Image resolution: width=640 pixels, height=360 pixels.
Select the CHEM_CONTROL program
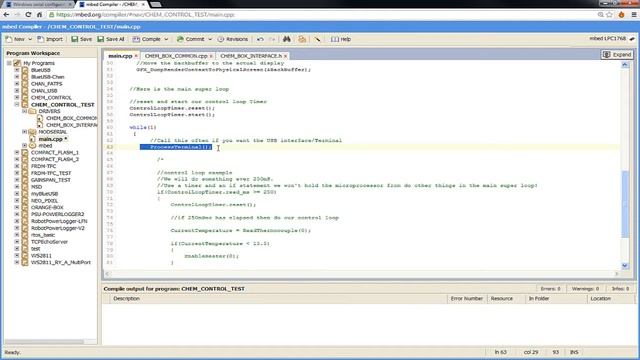[51, 98]
